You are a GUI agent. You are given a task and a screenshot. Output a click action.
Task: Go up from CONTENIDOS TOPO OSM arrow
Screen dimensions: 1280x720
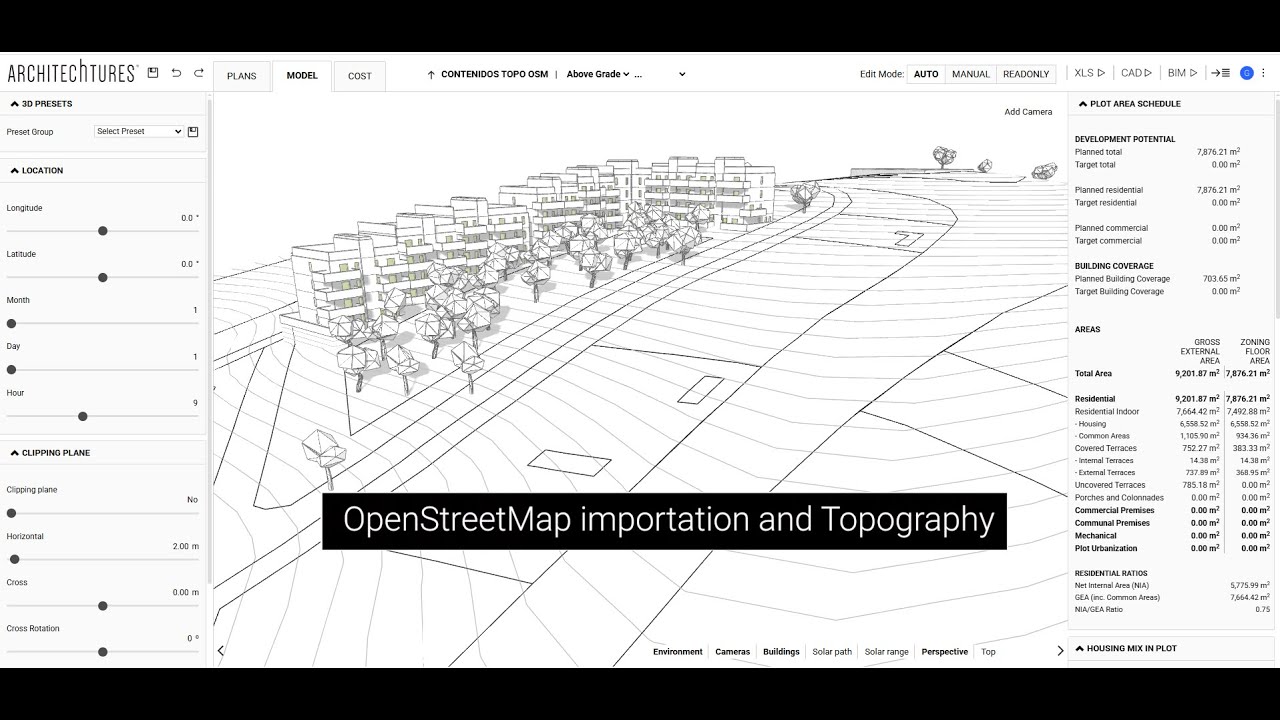pos(431,74)
